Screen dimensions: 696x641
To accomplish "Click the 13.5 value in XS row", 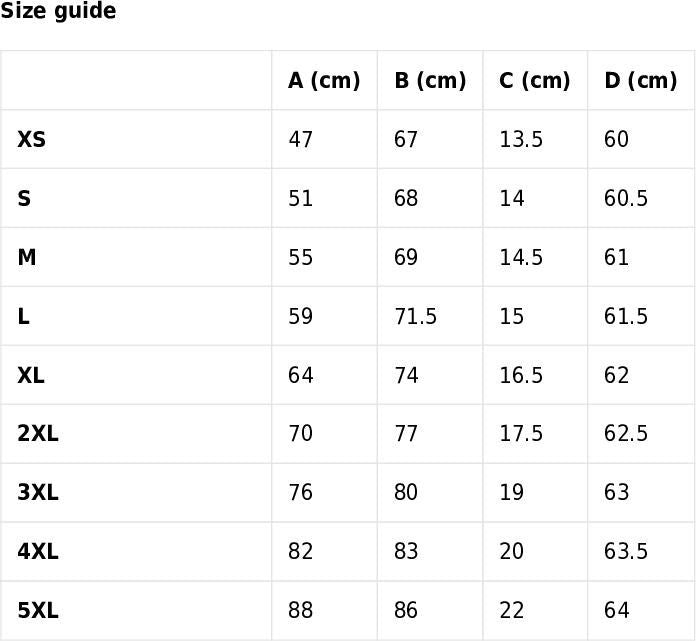I will (521, 140).
